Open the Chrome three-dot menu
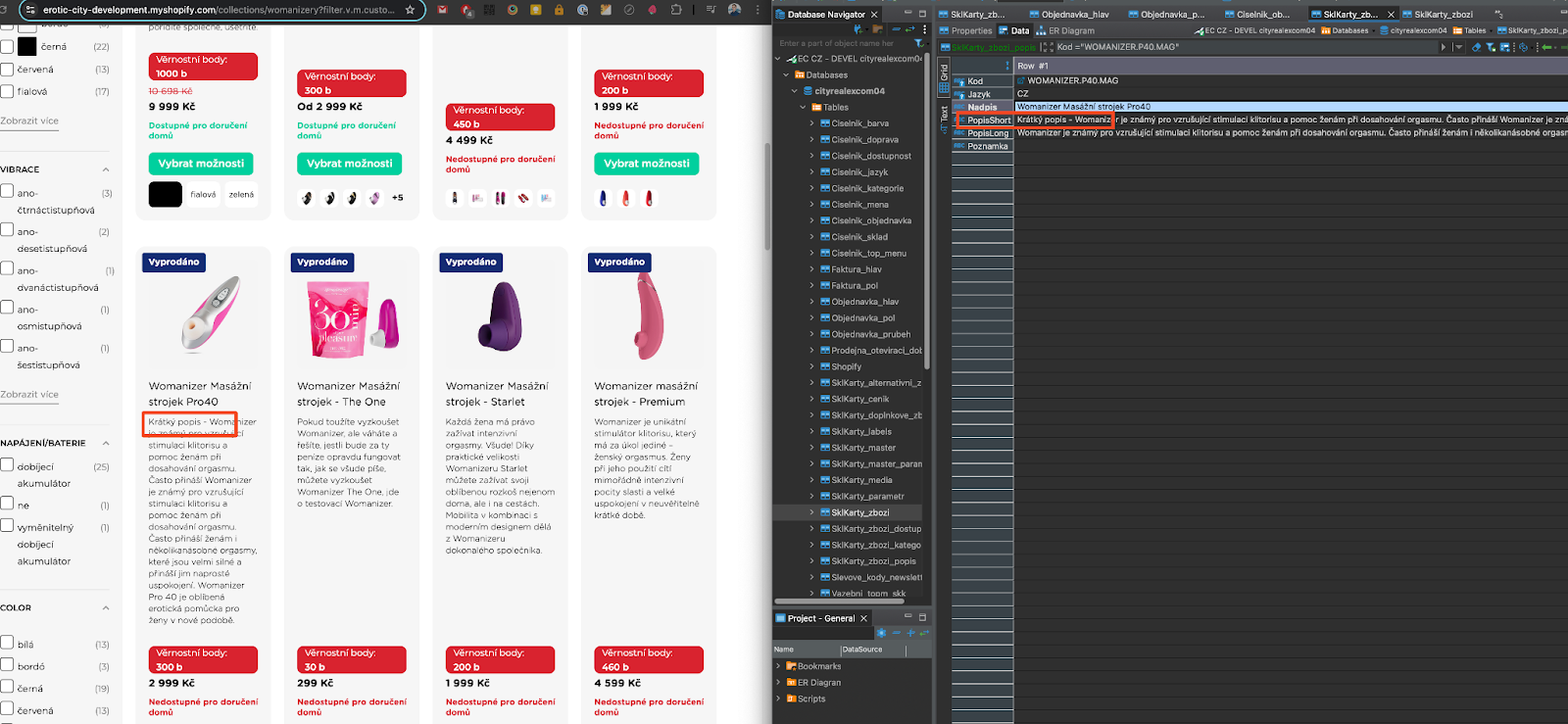This screenshot has height=724, width=1568. (759, 9)
